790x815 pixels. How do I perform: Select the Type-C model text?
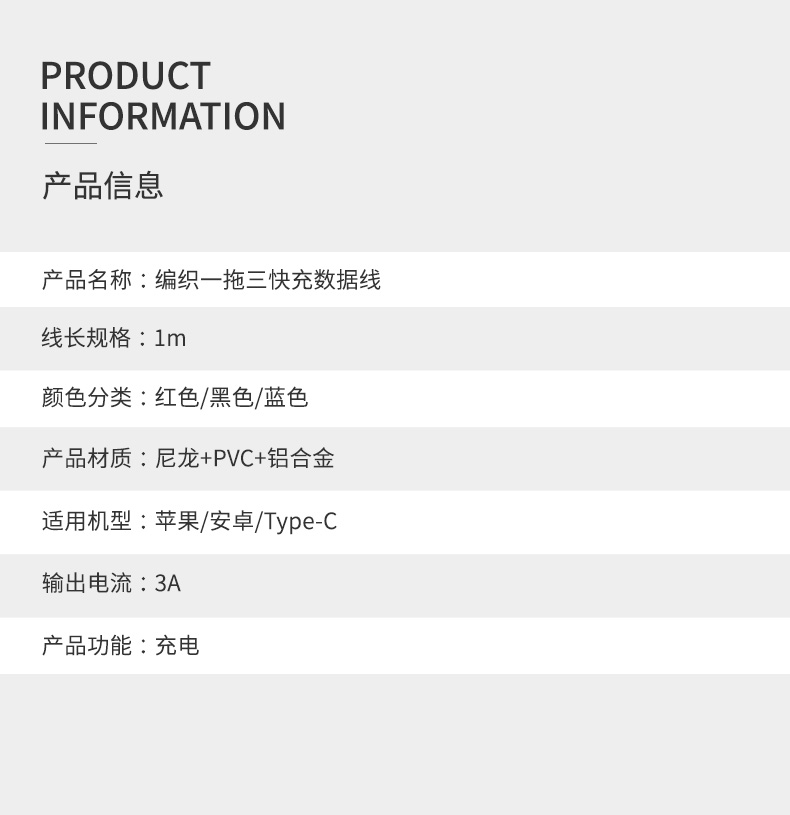[300, 522]
